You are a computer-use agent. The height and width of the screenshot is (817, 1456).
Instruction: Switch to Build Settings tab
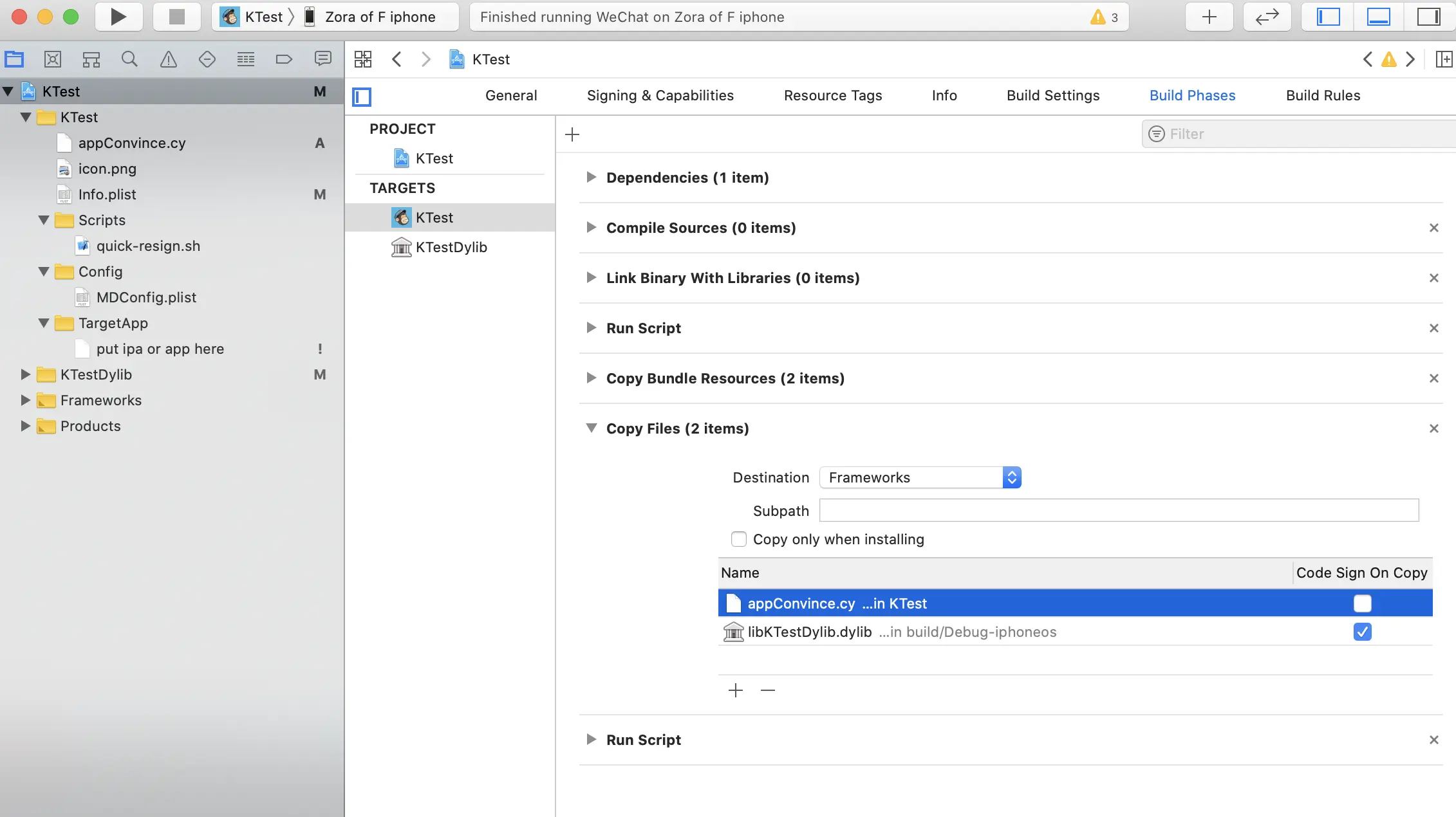[x=1053, y=95]
